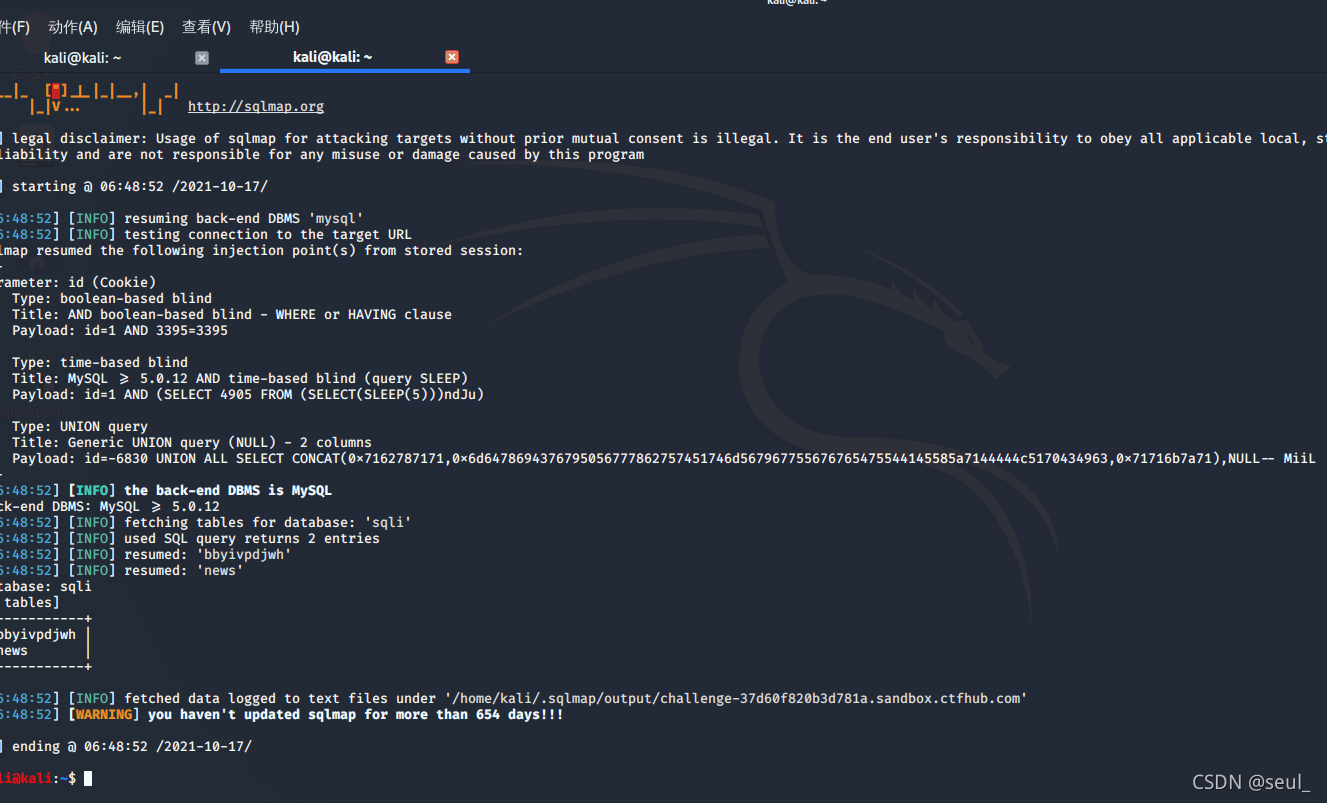Open the 动作(A) menu

73,27
